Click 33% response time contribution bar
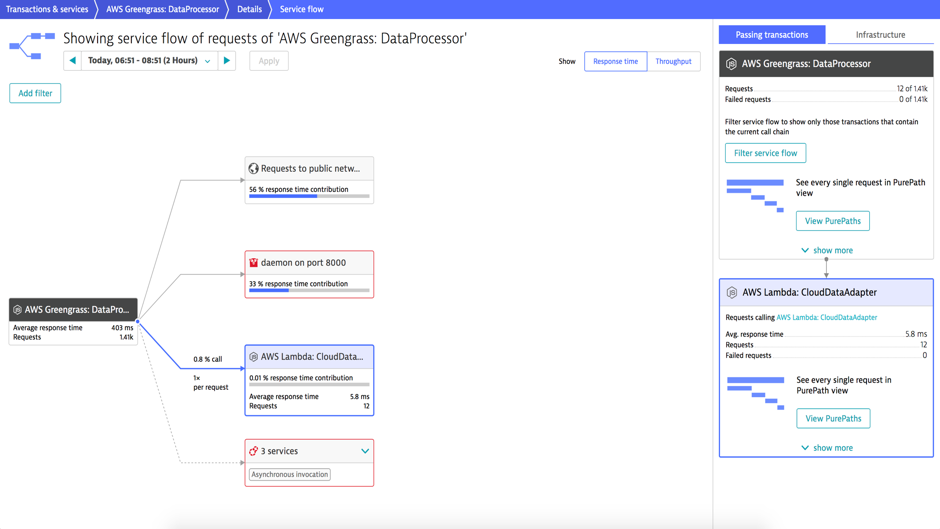The width and height of the screenshot is (940, 529). (x=309, y=290)
